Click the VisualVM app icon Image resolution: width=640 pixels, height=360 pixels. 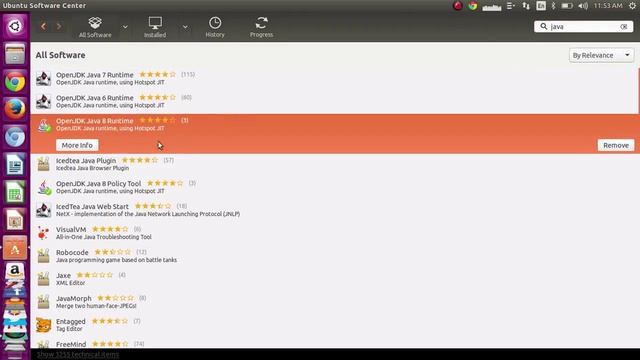point(43,233)
